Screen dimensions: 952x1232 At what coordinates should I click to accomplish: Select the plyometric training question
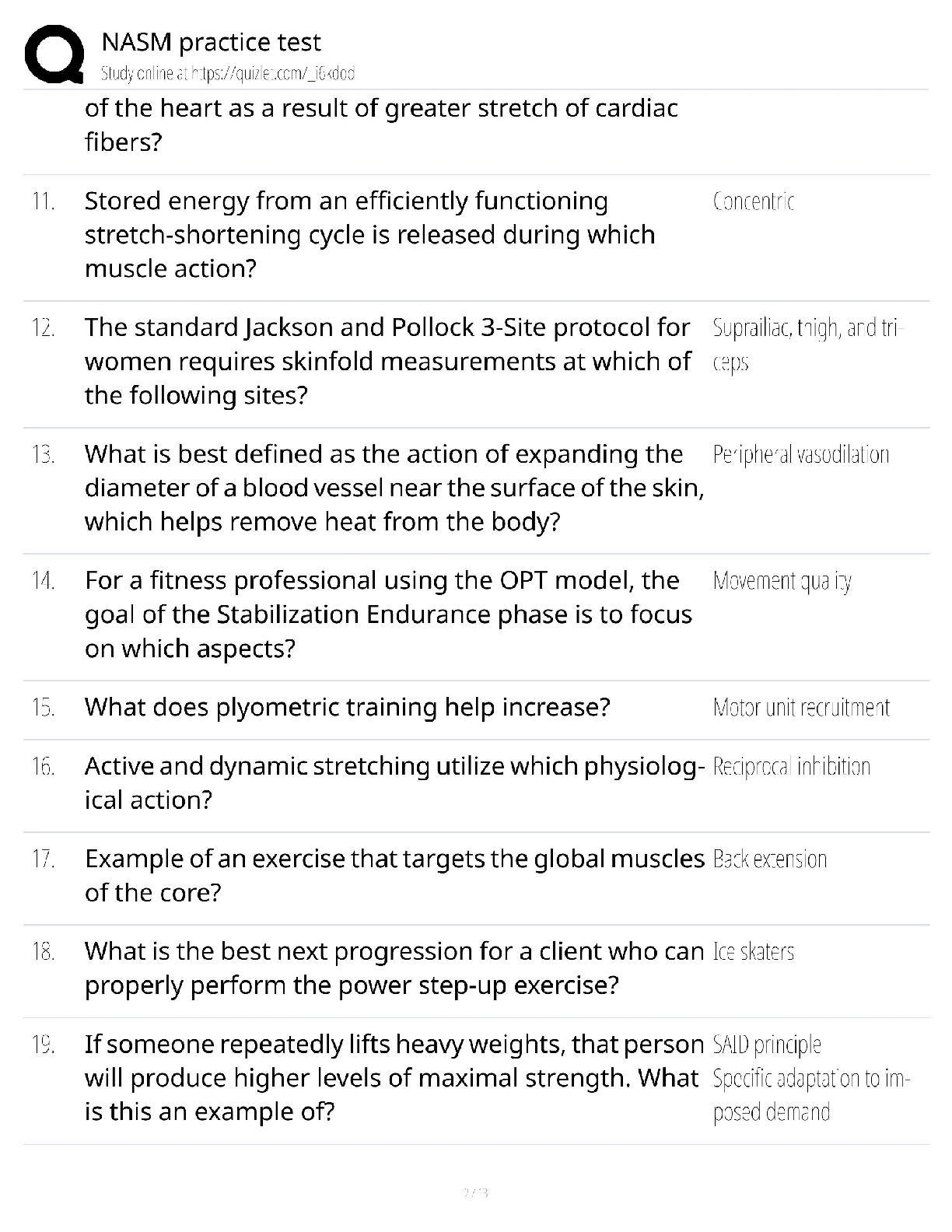pyautogui.click(x=347, y=707)
